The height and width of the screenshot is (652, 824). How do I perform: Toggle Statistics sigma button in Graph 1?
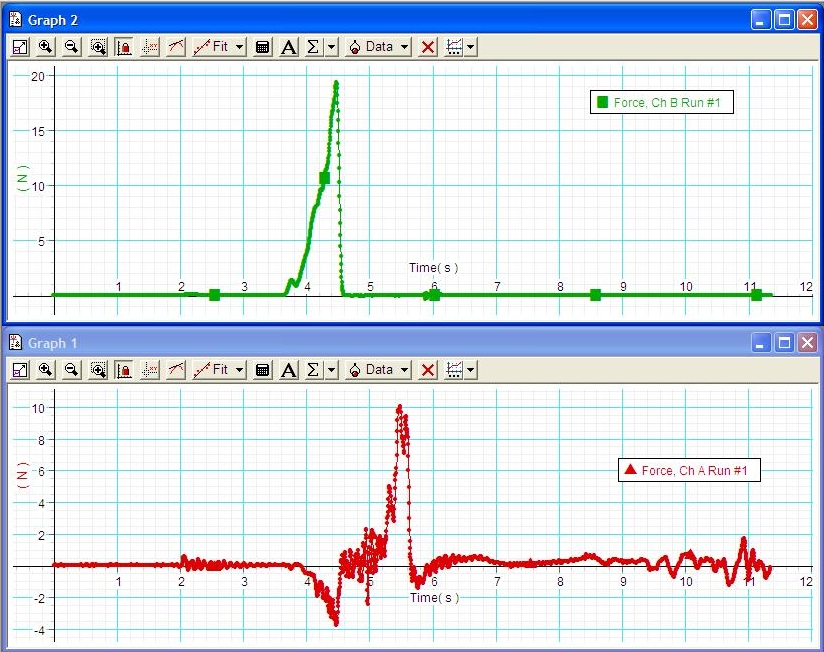click(313, 370)
